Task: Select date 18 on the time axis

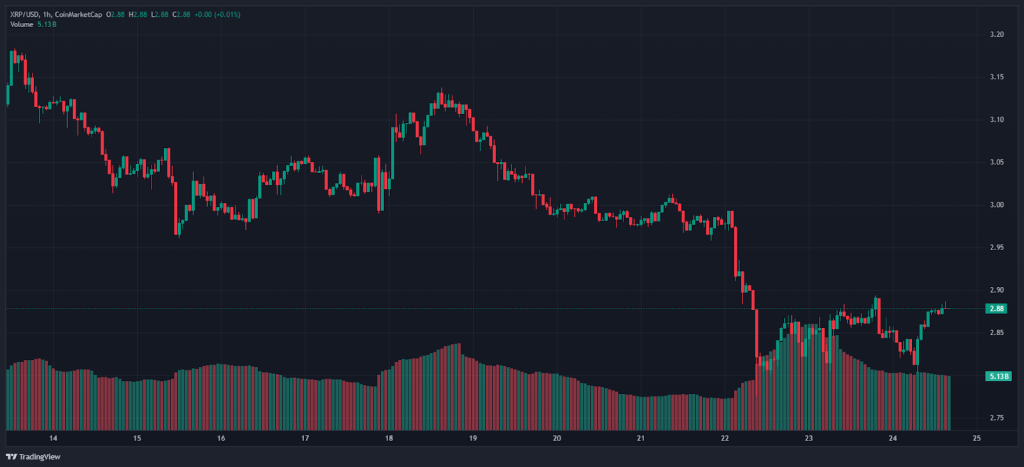Action: tap(388, 438)
